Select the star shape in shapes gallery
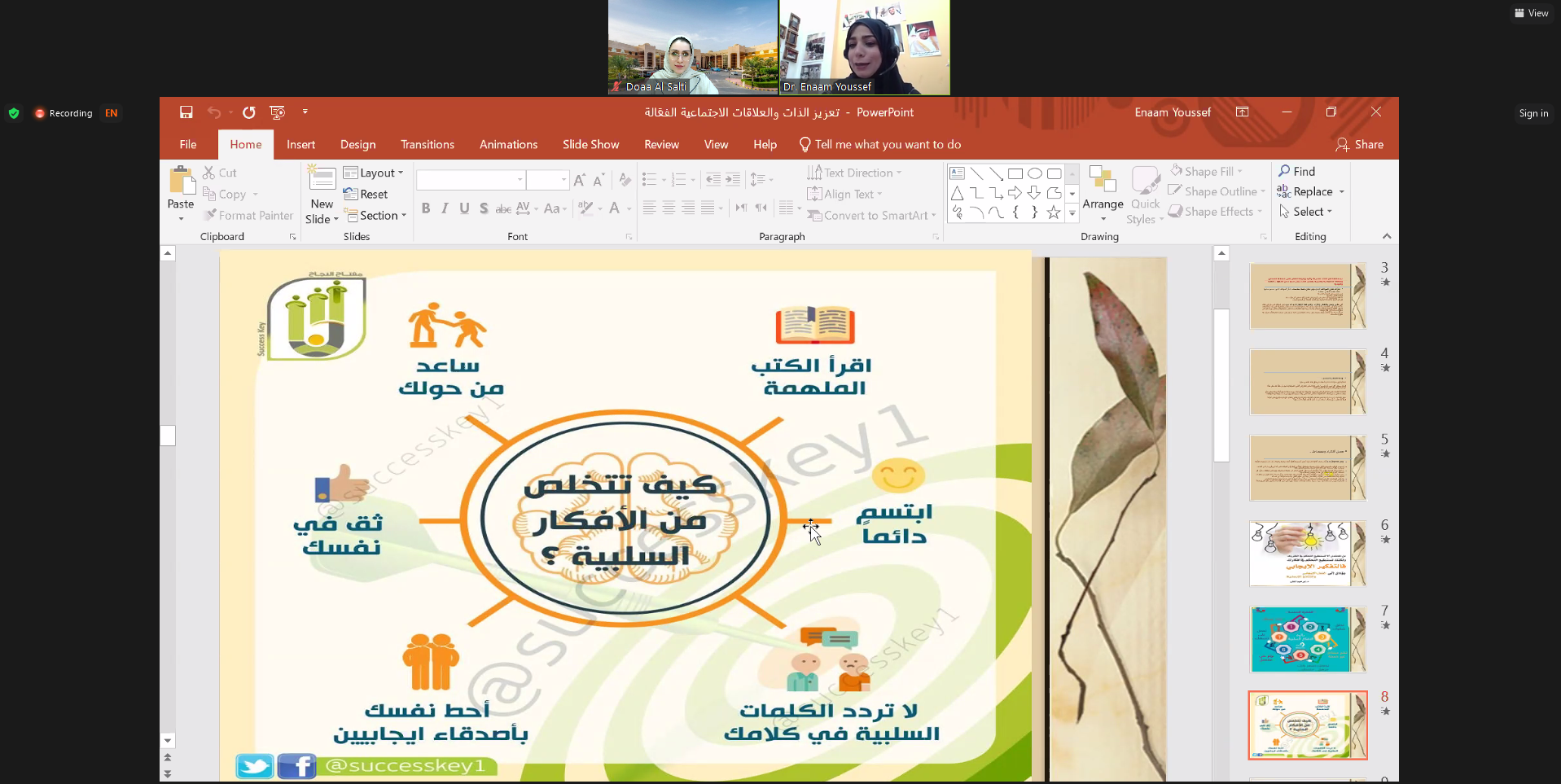This screenshot has width=1561, height=784. (1054, 212)
